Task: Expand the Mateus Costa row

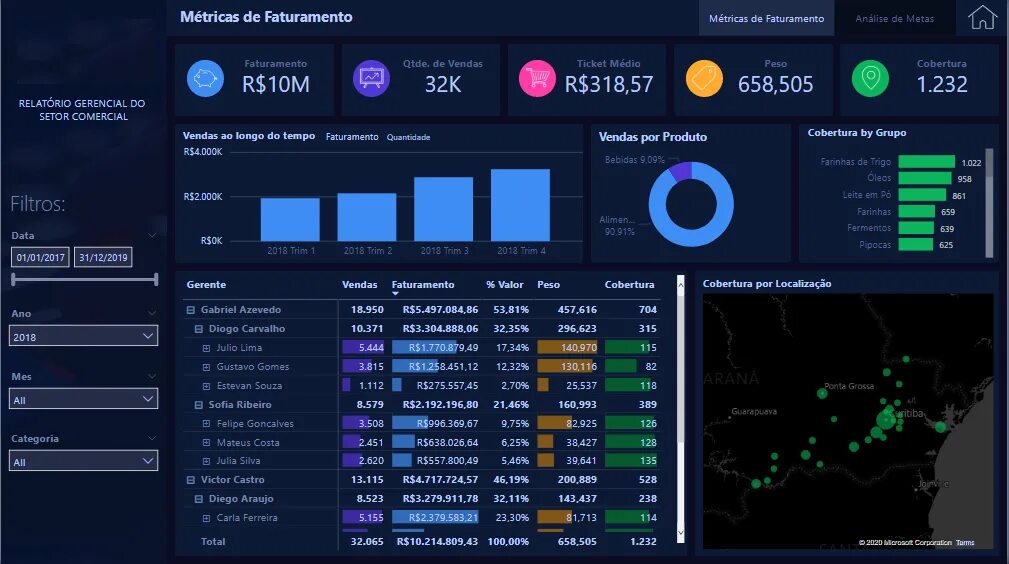Action: click(x=207, y=443)
